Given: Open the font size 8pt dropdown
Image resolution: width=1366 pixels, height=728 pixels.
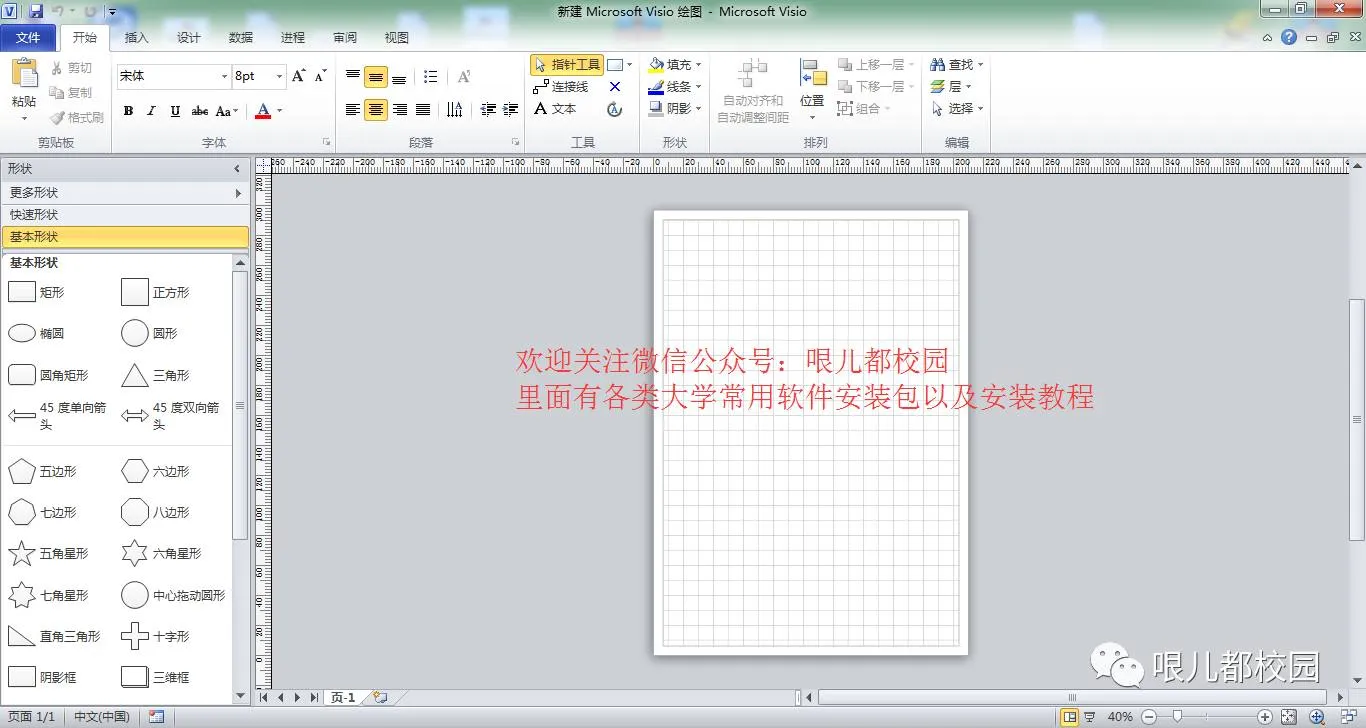Looking at the screenshot, I should click(x=277, y=76).
